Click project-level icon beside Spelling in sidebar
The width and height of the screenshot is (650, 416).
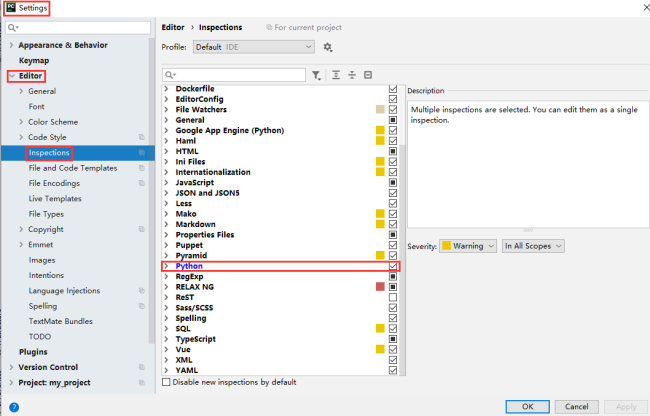142,306
